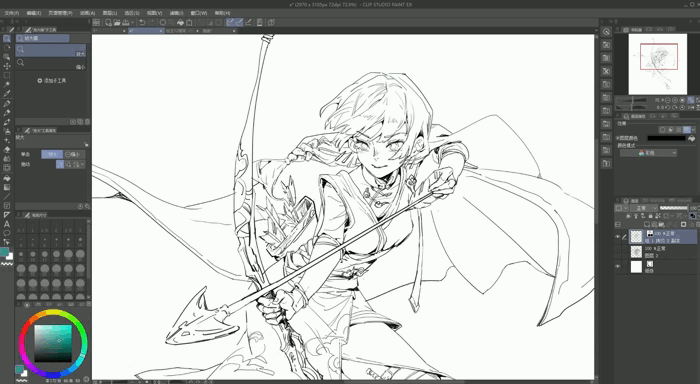Click the Fill icon in command bar
The height and width of the screenshot is (384, 700).
click(180, 22)
